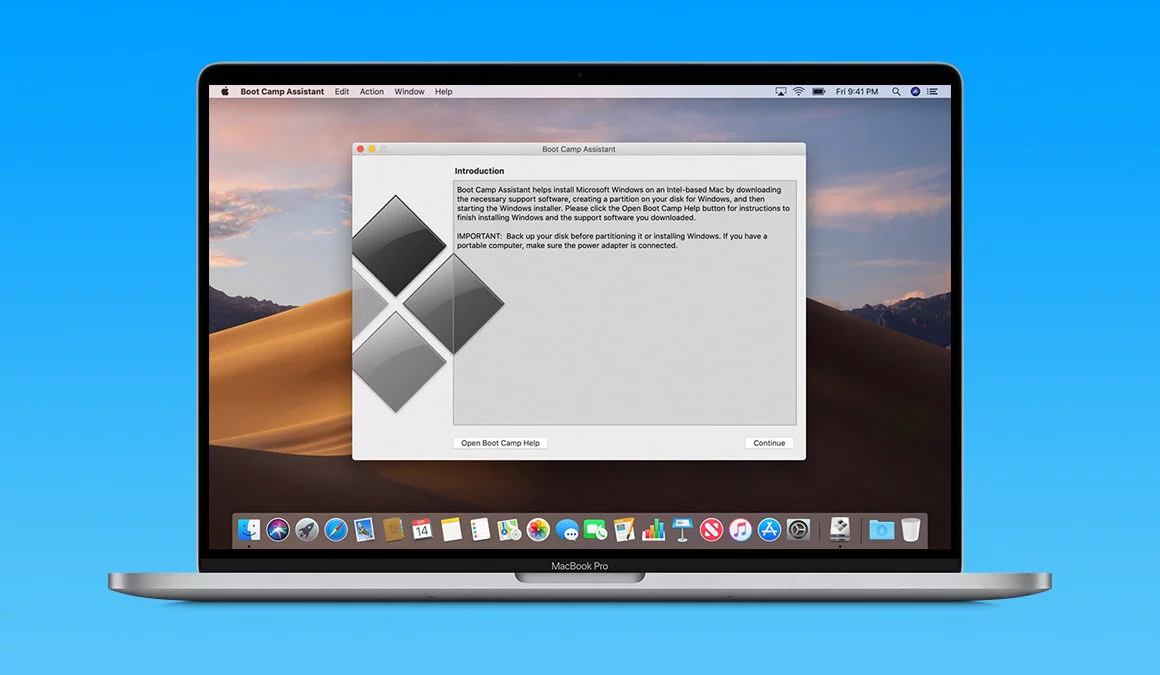
Task: Click the IMPORTANT backup warning text
Action: pos(612,241)
